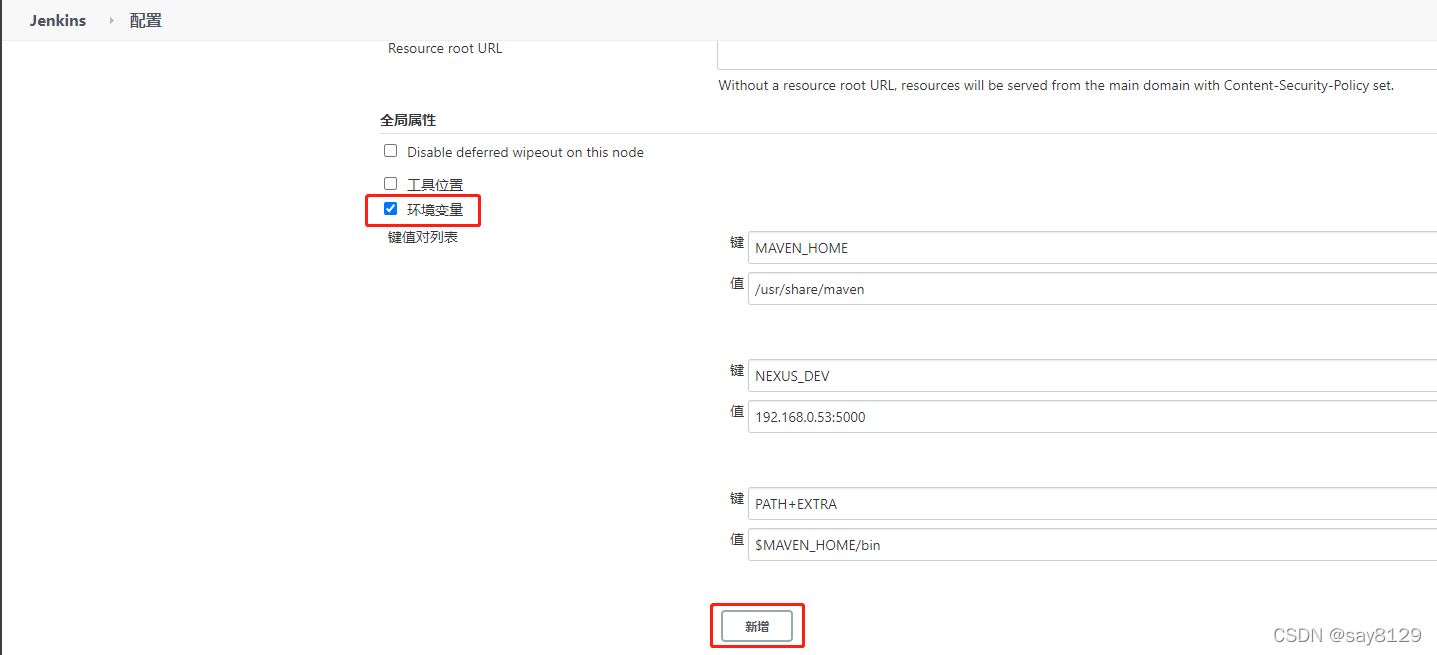Tick the 工具位置 checkbox

click(391, 184)
